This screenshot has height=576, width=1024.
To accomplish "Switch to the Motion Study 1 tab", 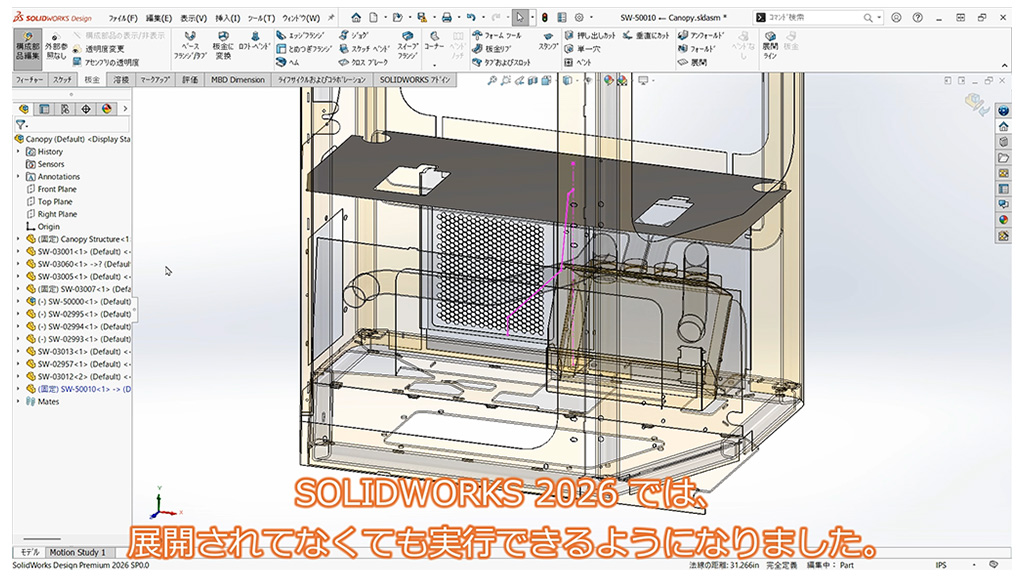I will 78,552.
